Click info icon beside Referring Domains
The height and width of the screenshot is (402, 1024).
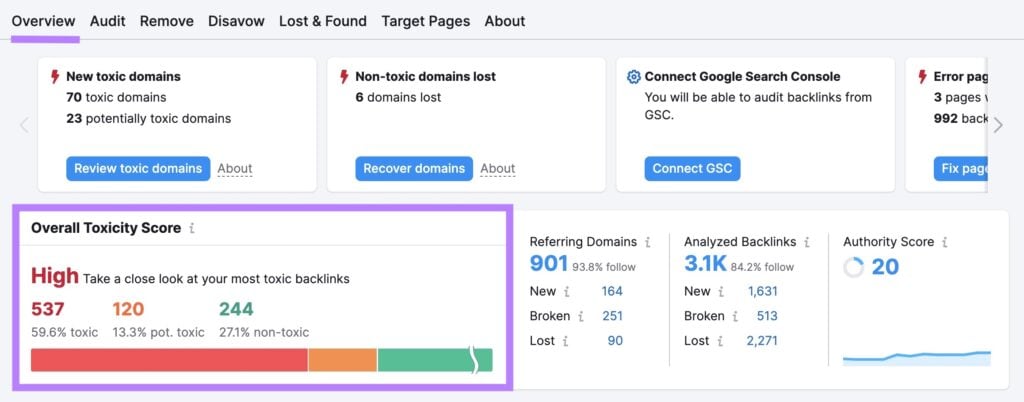(648, 242)
